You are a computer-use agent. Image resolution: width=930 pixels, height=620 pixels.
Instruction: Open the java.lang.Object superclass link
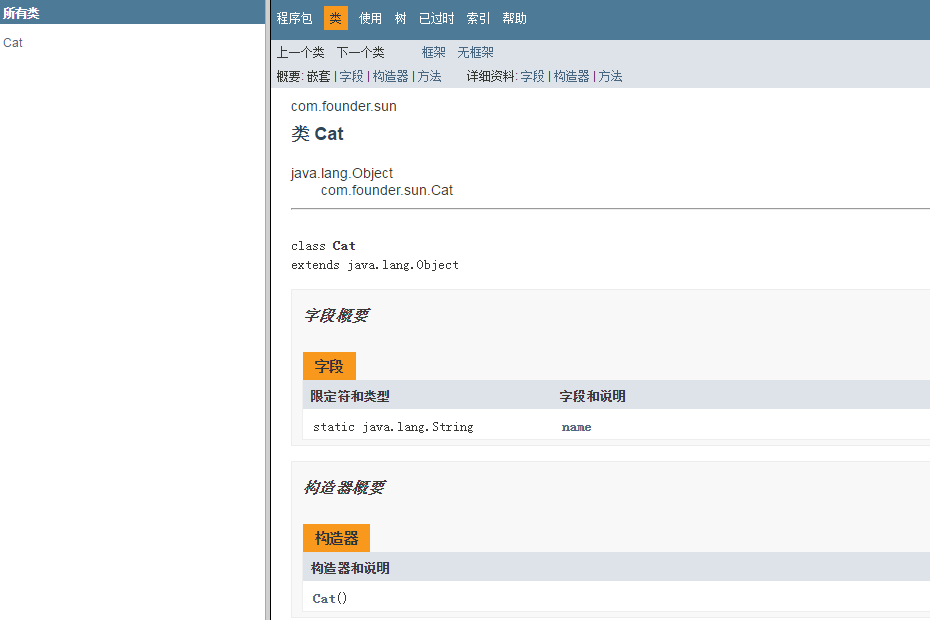(341, 172)
